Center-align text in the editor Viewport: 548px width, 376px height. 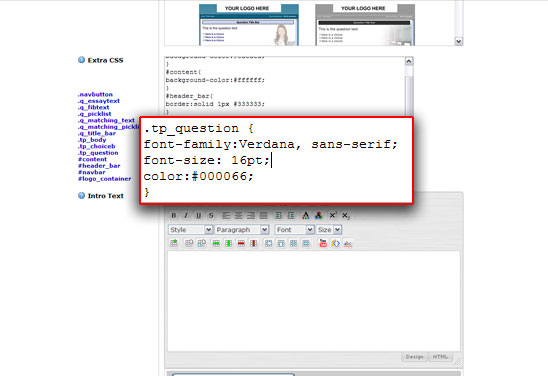coord(239,216)
